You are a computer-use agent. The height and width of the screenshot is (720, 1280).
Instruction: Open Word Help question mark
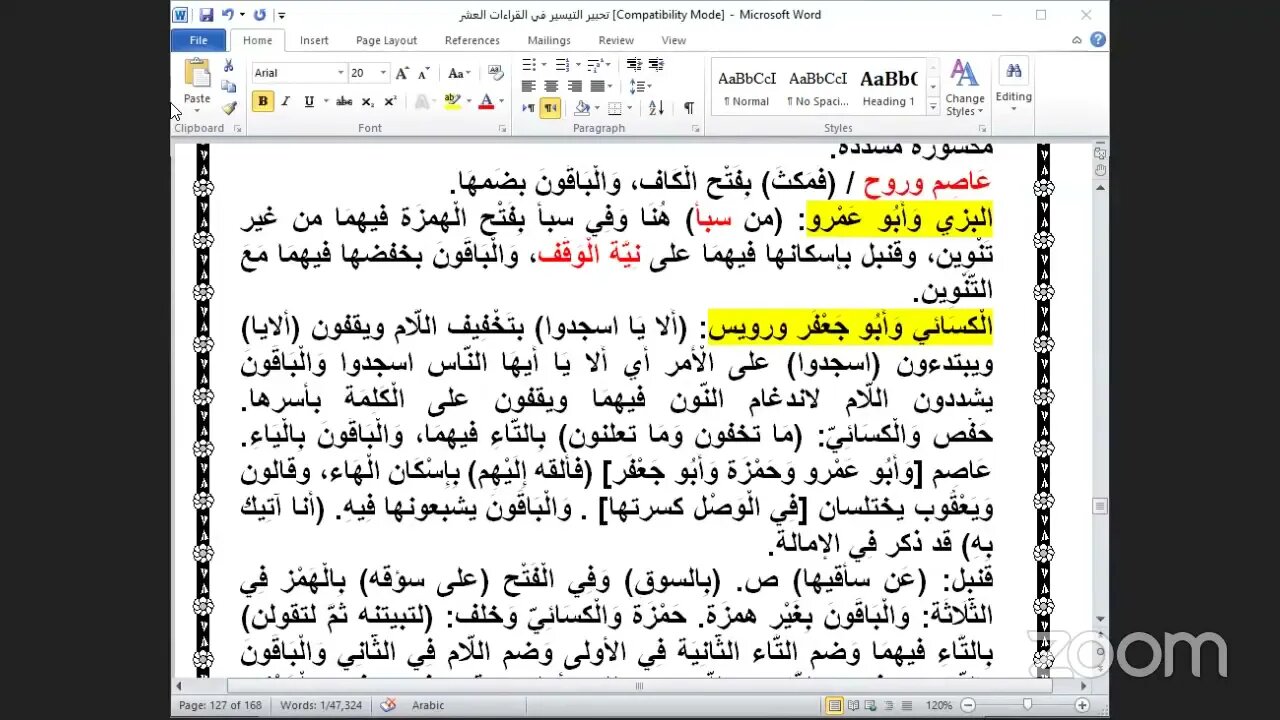(1098, 40)
